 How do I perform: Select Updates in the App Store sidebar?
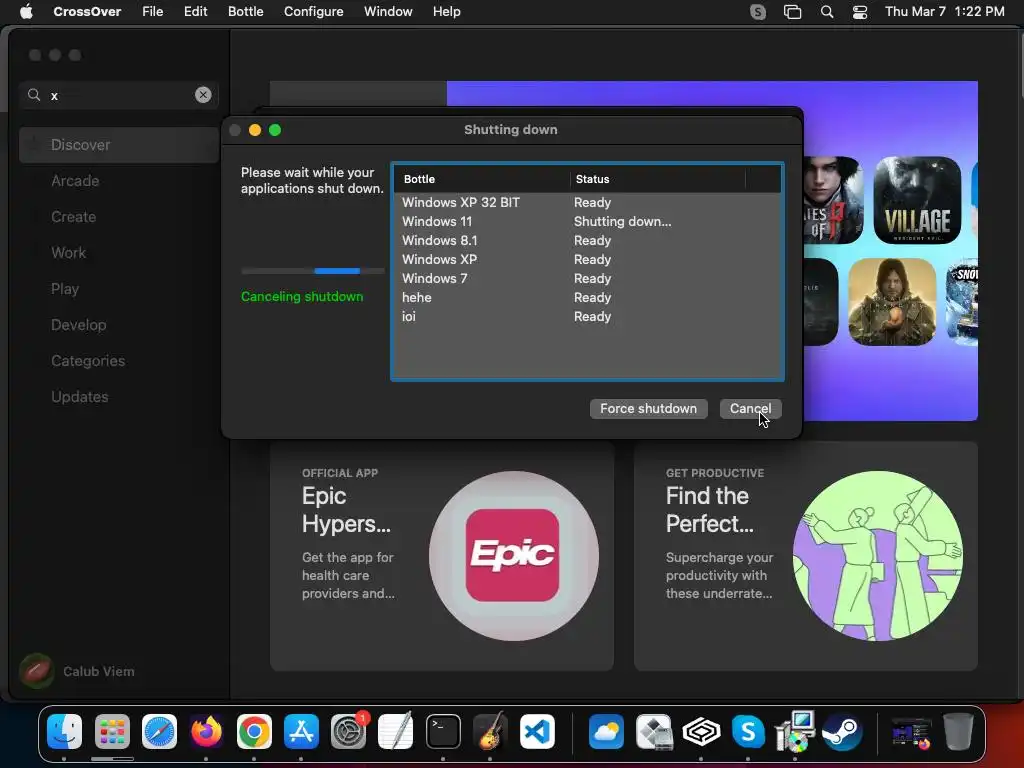[119, 396]
